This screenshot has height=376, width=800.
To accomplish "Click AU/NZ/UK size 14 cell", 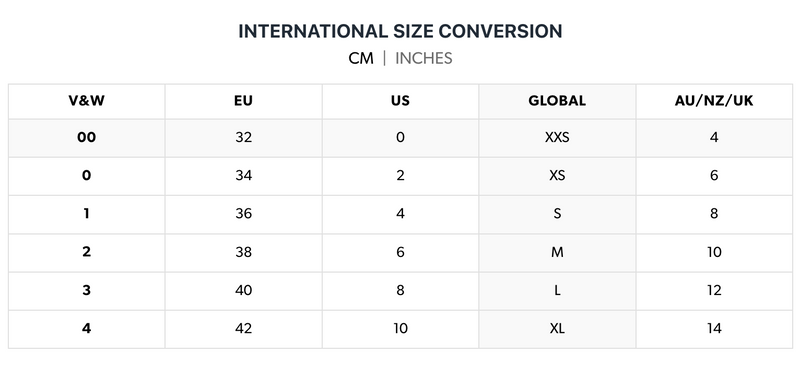I will [x=714, y=329].
